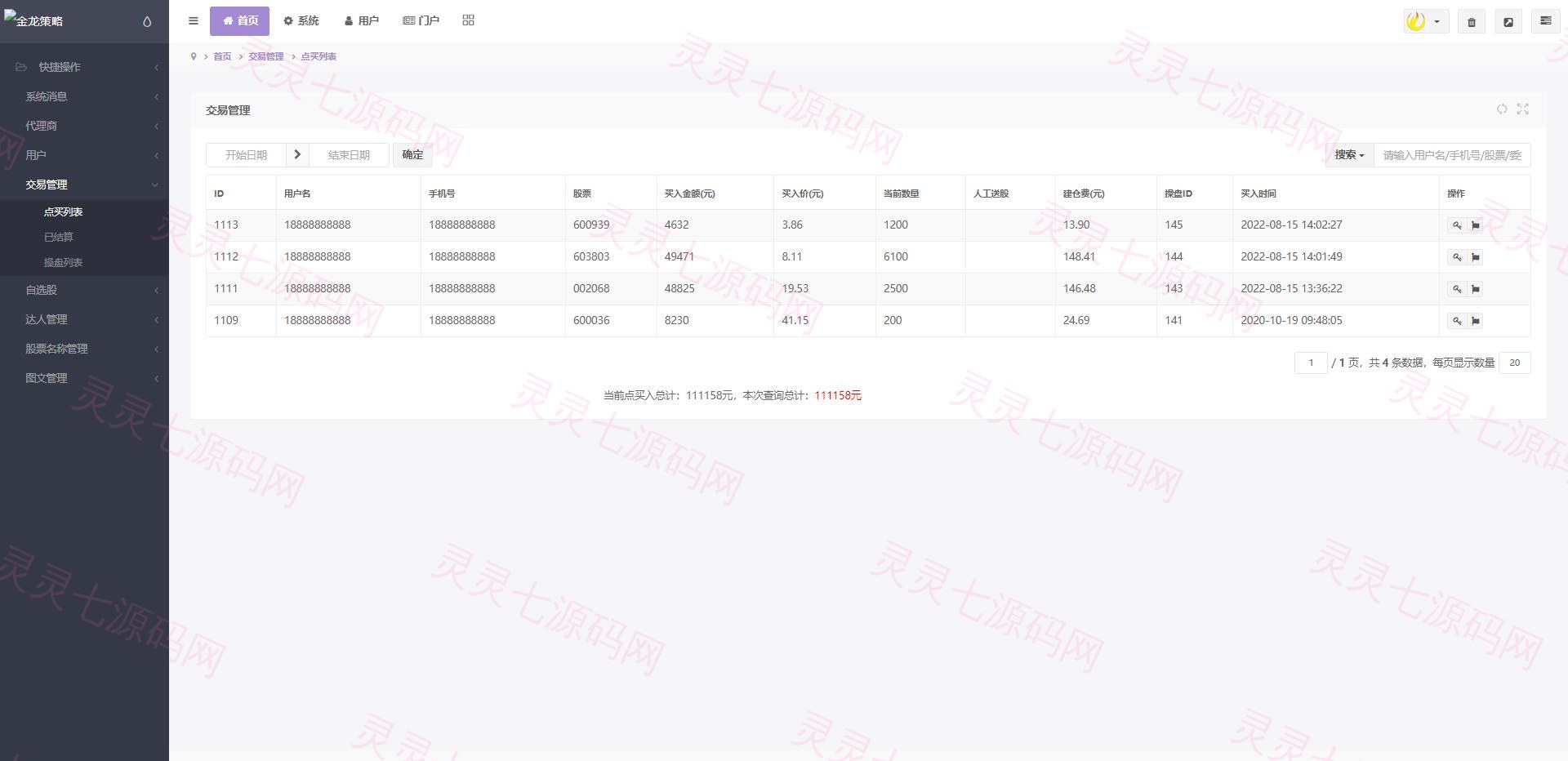Open the 系统 top navigation menu
The height and width of the screenshot is (761, 1568).
click(301, 21)
